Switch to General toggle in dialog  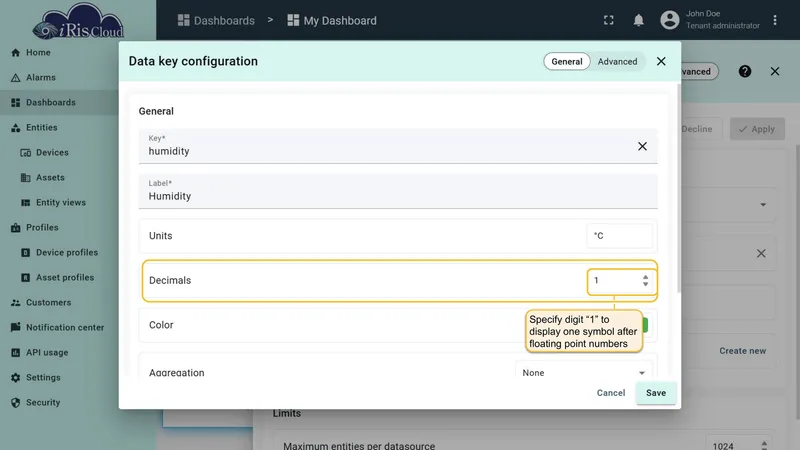click(x=566, y=61)
